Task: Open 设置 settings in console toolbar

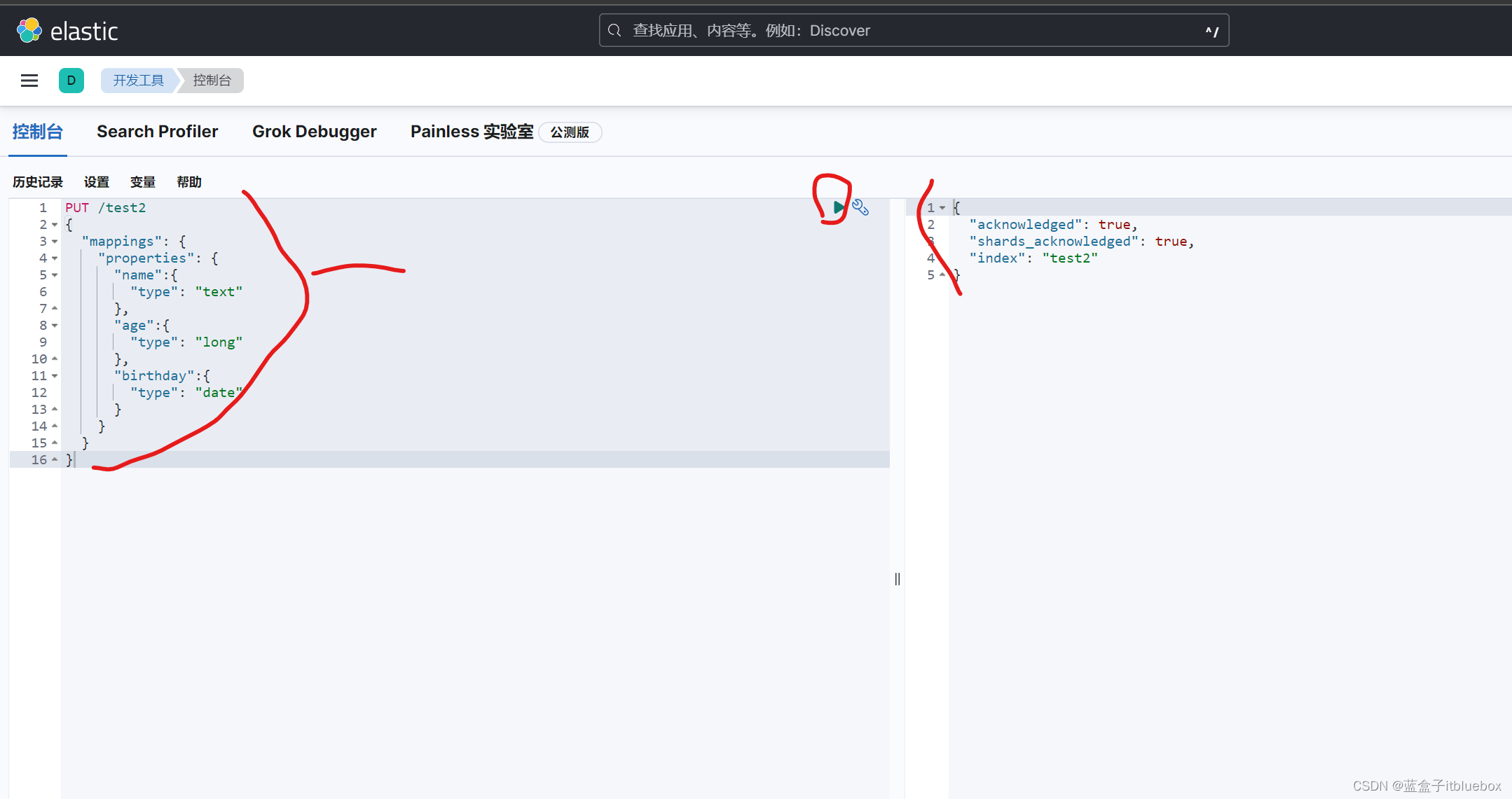Action: tap(97, 182)
